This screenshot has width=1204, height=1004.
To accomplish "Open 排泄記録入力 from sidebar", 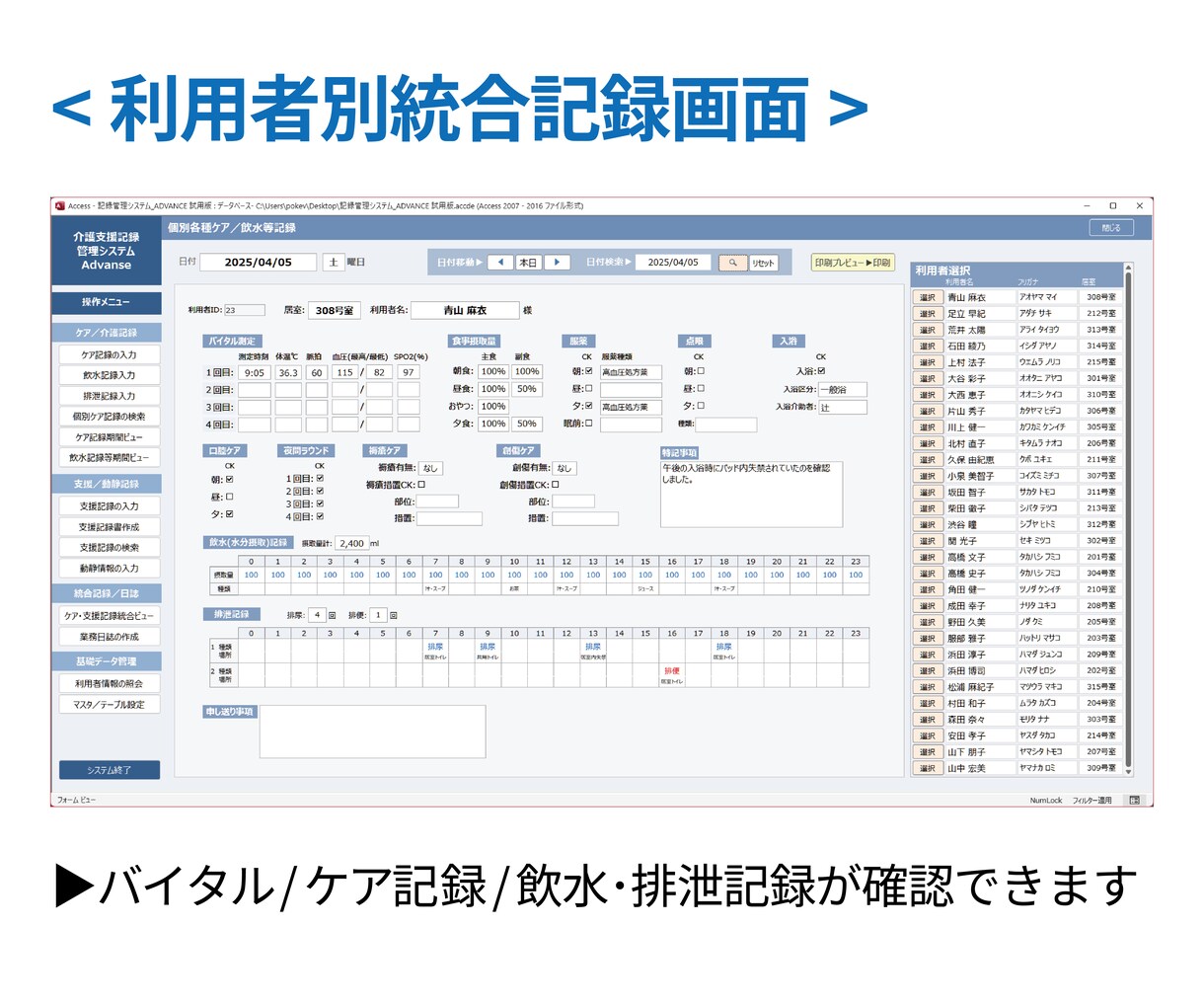I will [109, 396].
